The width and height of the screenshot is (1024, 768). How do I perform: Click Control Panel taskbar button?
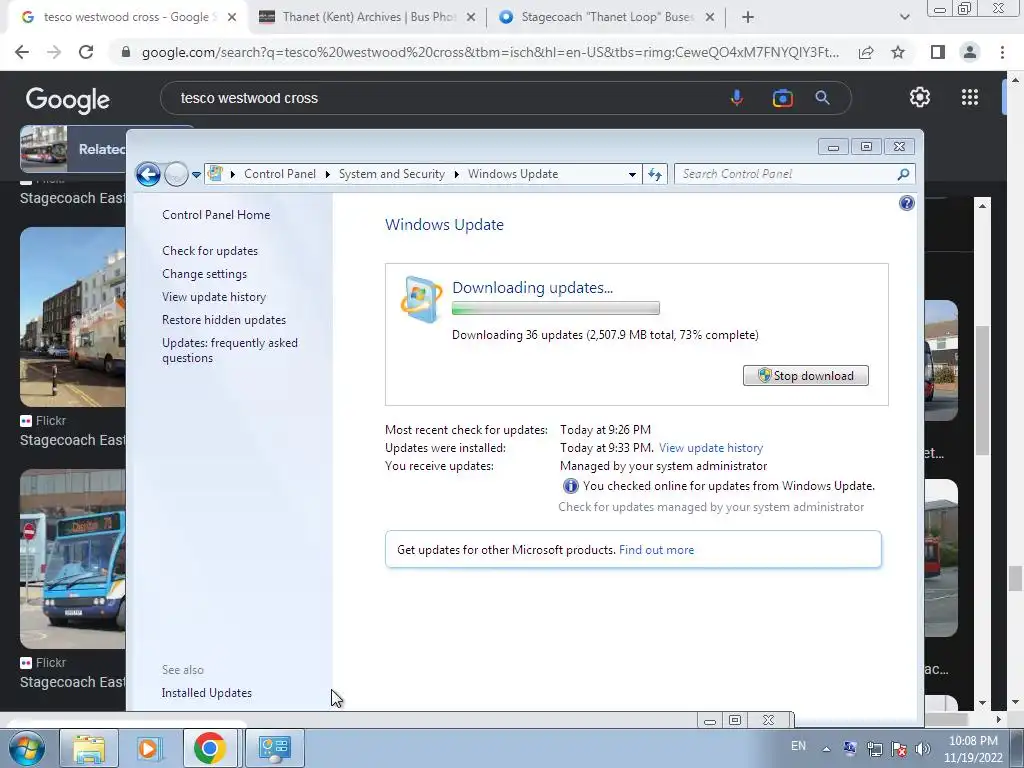[274, 748]
